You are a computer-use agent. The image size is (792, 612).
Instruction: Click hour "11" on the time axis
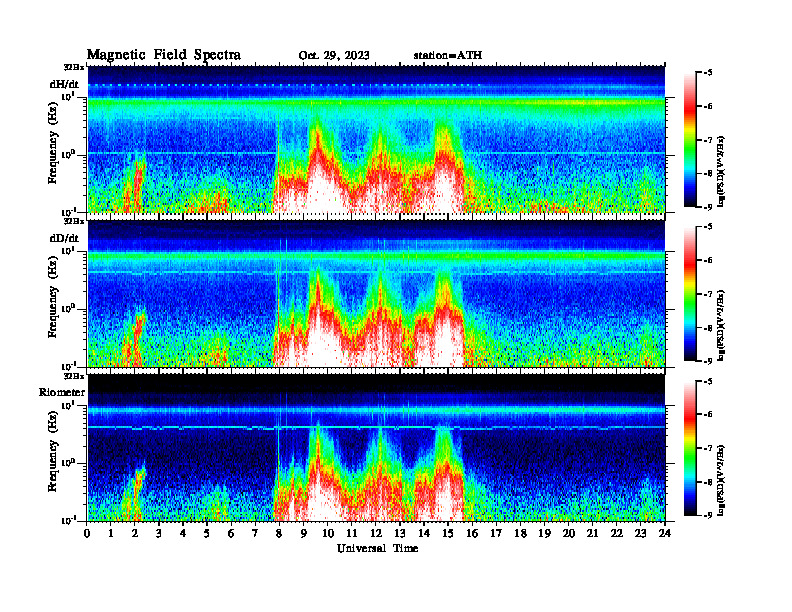point(352,533)
